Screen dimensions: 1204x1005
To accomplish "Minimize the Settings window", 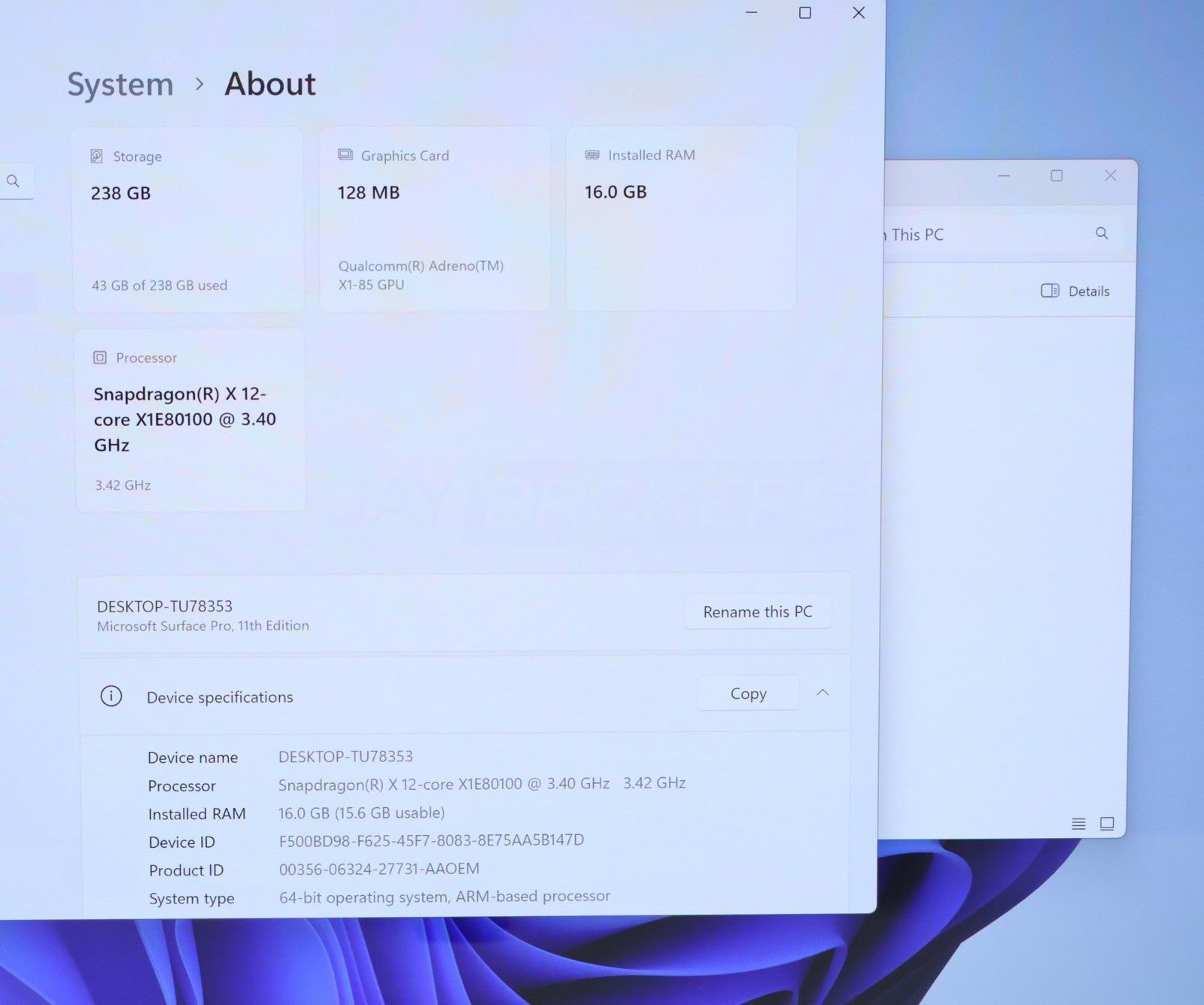I will coord(751,13).
